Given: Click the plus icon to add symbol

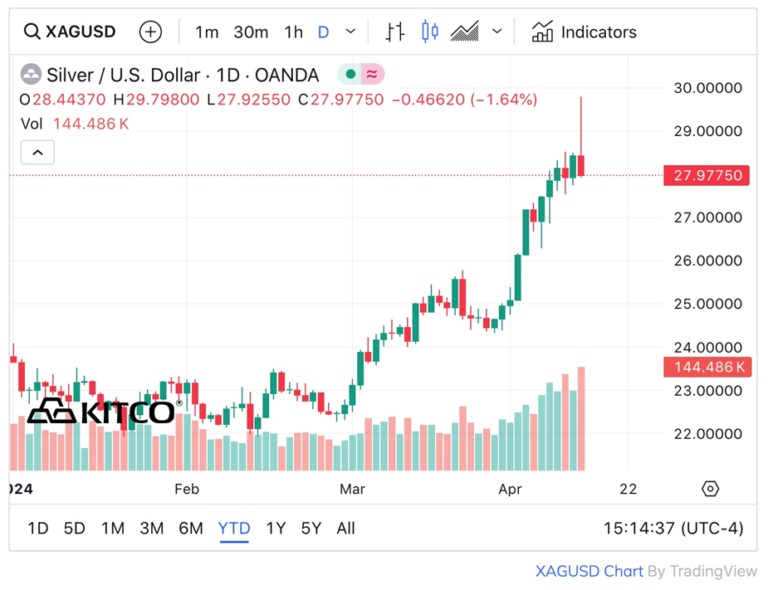Looking at the screenshot, I should coord(150,32).
